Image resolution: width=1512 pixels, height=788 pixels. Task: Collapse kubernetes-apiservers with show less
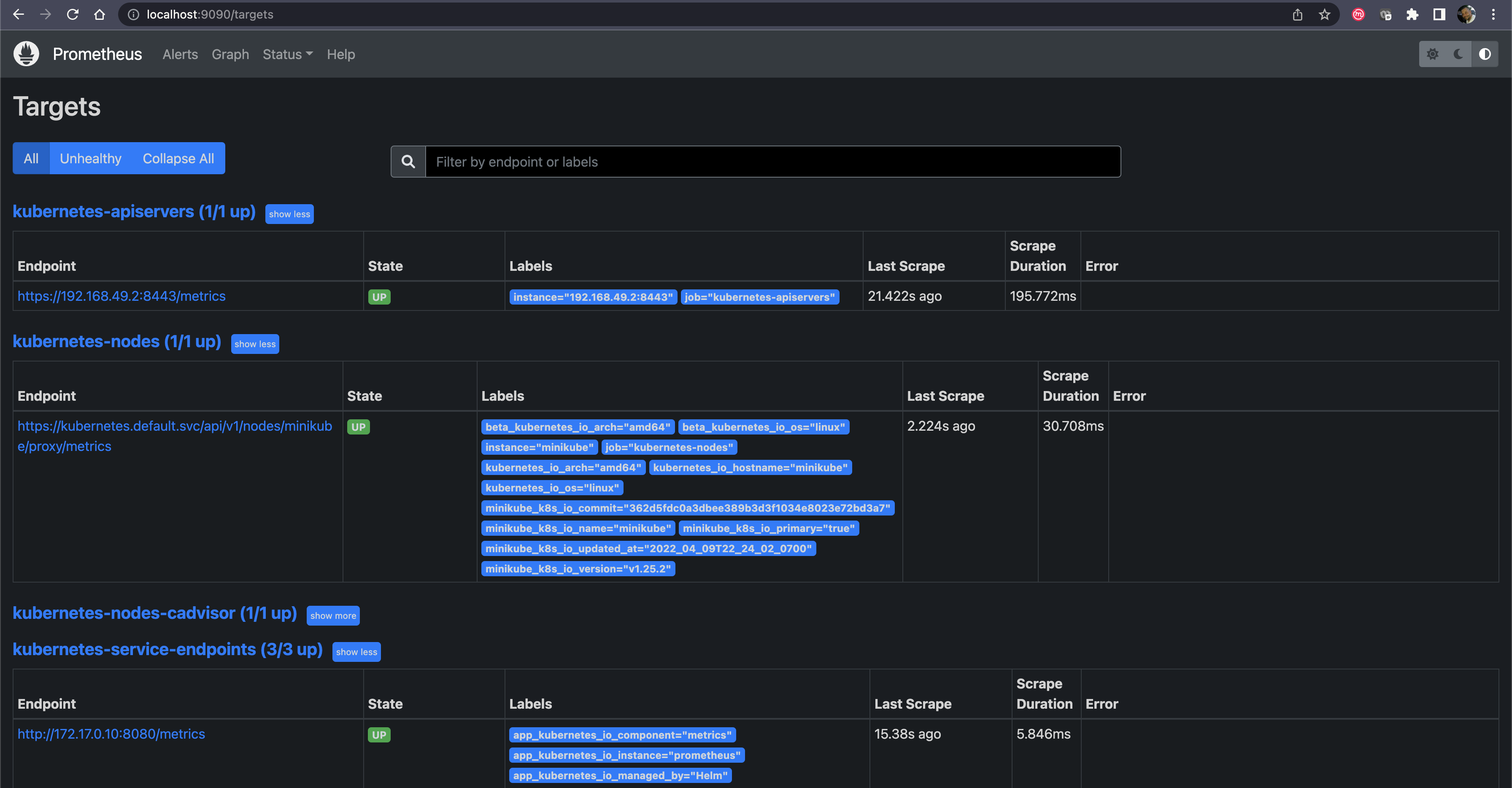pyautogui.click(x=289, y=214)
